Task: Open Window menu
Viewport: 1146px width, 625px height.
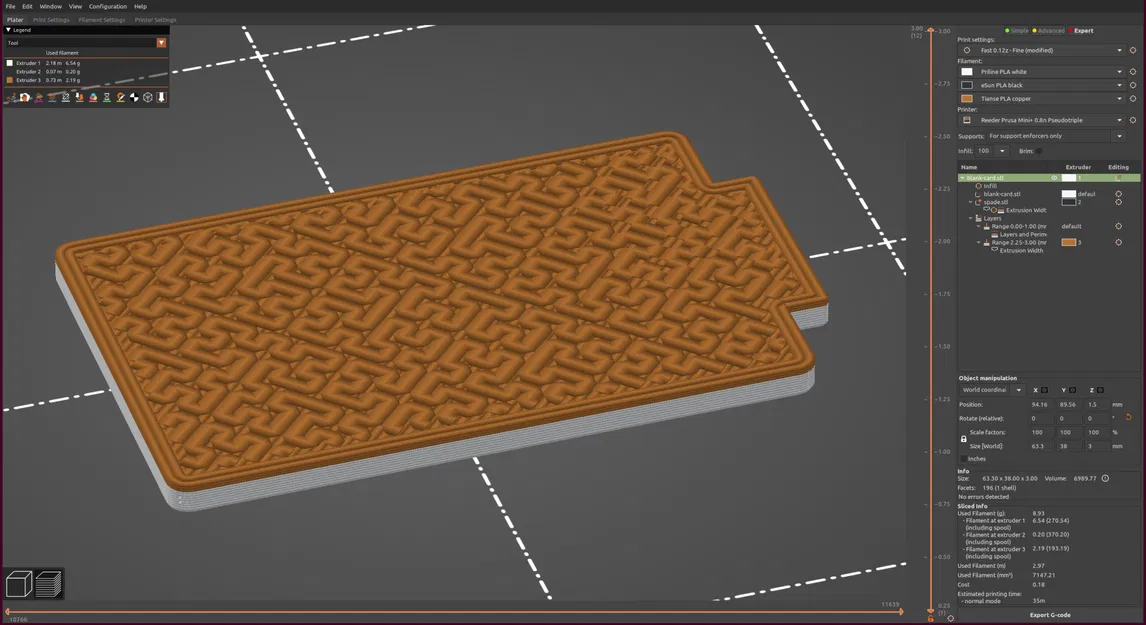Action: tap(50, 7)
